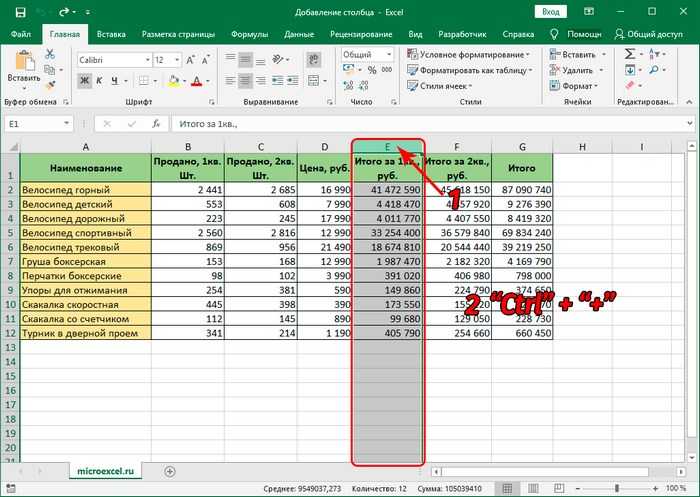The image size is (700, 497).
Task: Click the zoom in plus button
Action: [x=655, y=488]
